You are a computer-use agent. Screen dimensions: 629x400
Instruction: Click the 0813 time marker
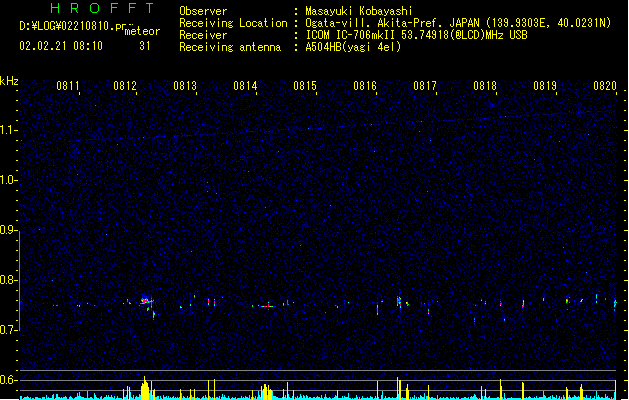click(x=185, y=86)
